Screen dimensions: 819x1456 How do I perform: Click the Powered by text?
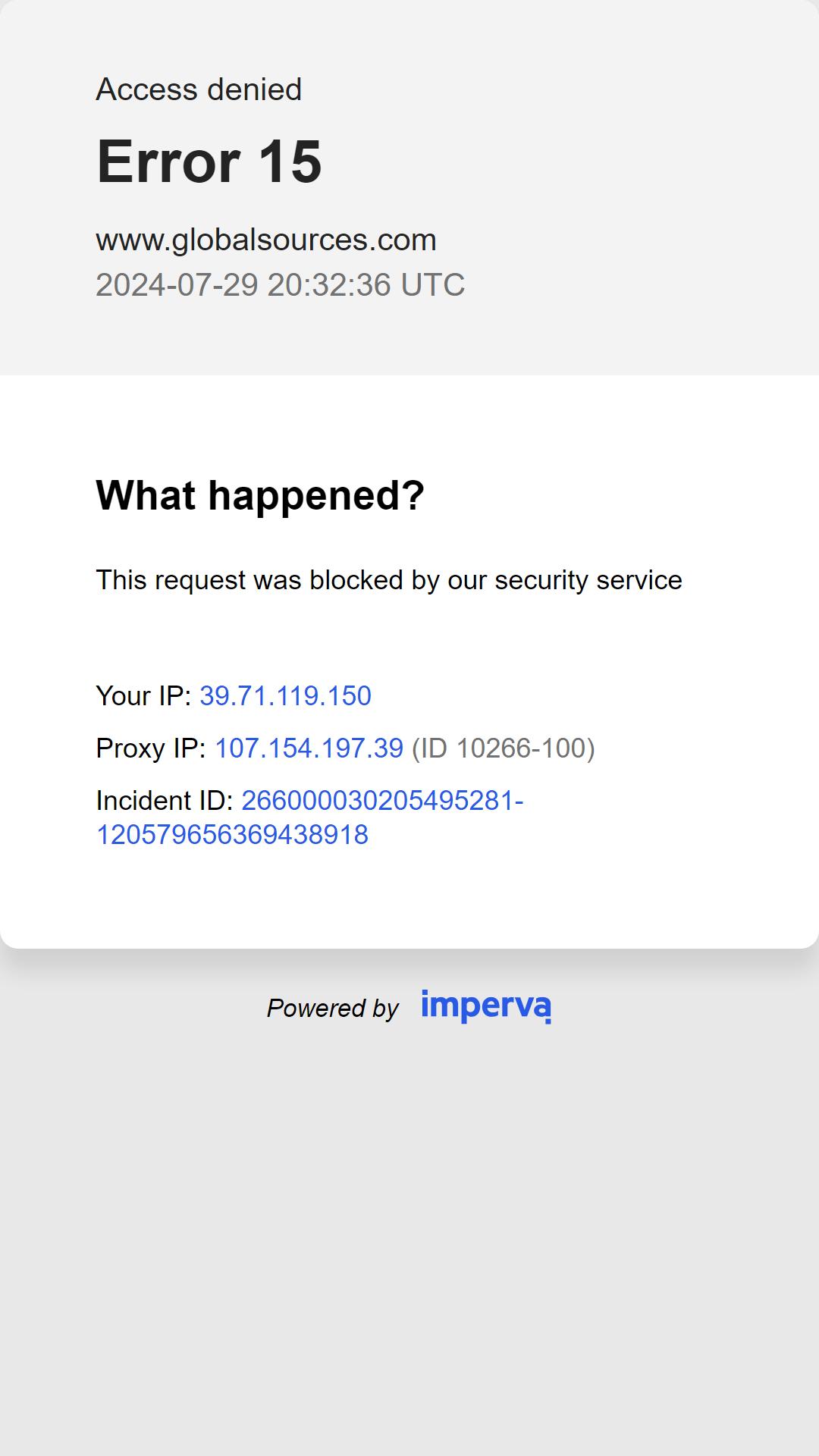[332, 1009]
